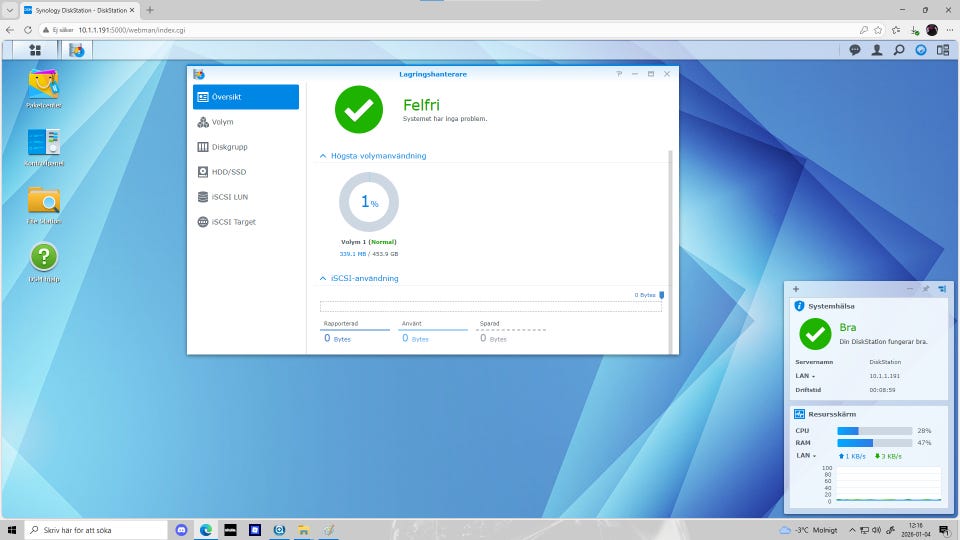The width and height of the screenshot is (960, 540).
Task: Open the iSCSI LUN section
Action: [229, 197]
